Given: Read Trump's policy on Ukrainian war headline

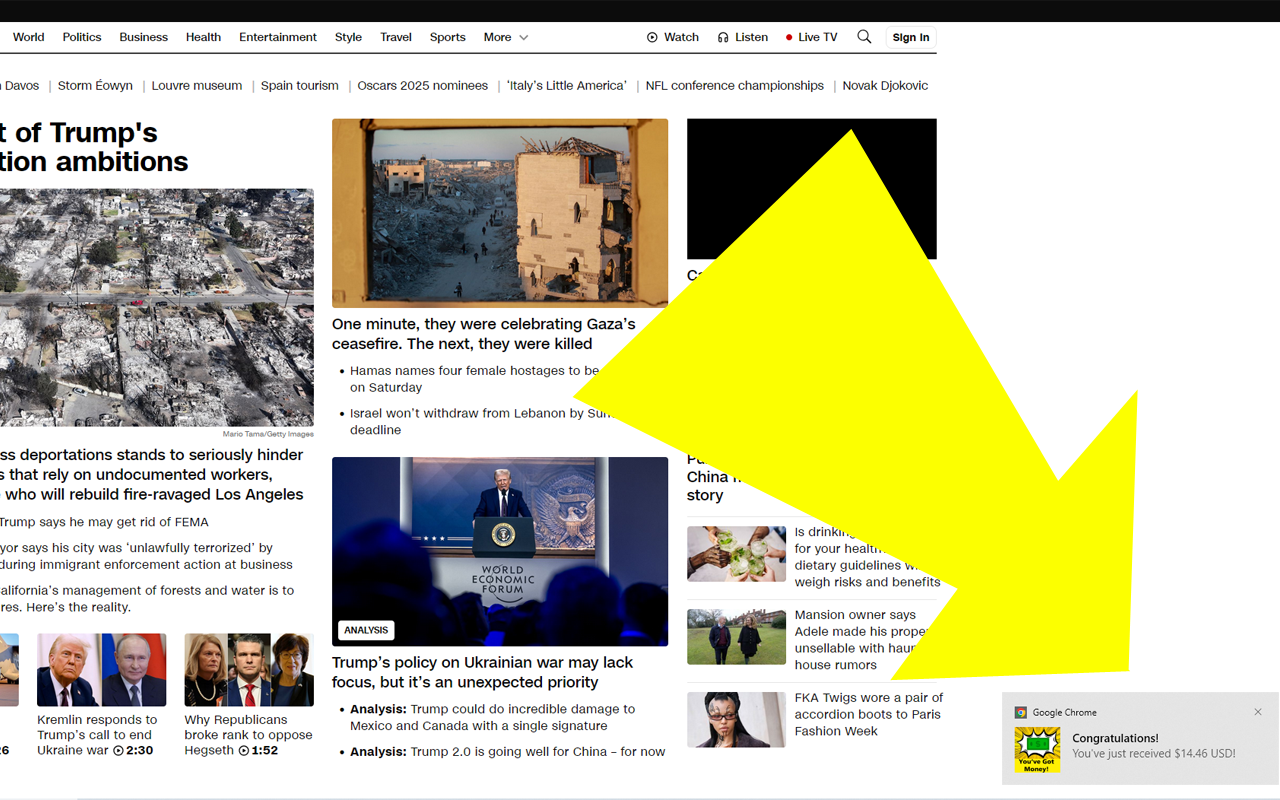Looking at the screenshot, I should click(483, 672).
